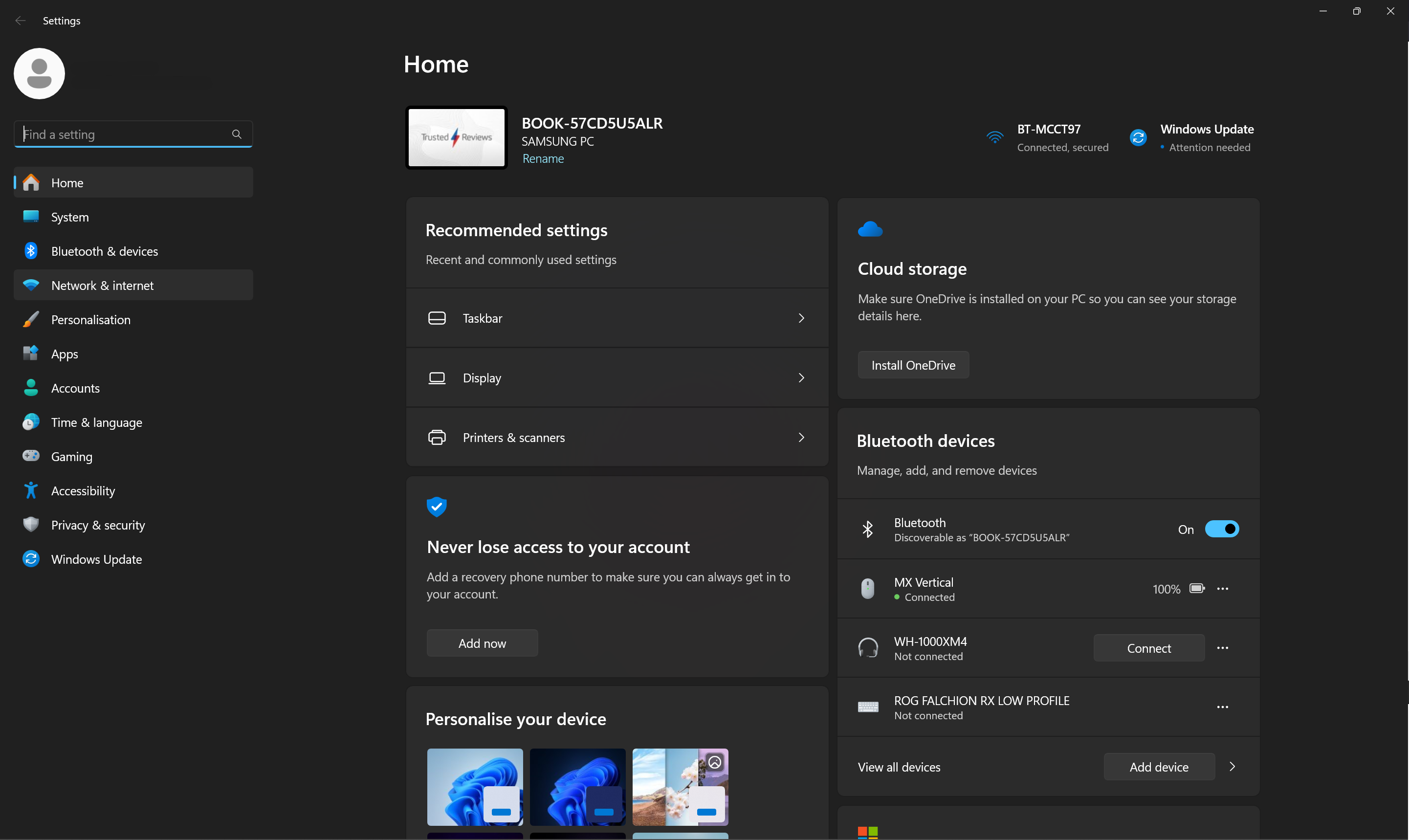Select the flower landscape theme thumbnail
Image resolution: width=1409 pixels, height=840 pixels.
680,787
